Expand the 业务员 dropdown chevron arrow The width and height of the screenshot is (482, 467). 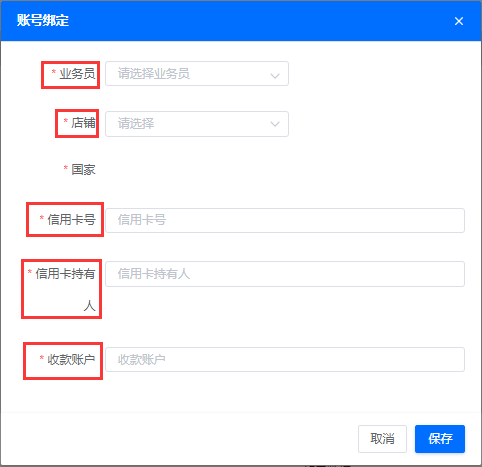click(275, 76)
